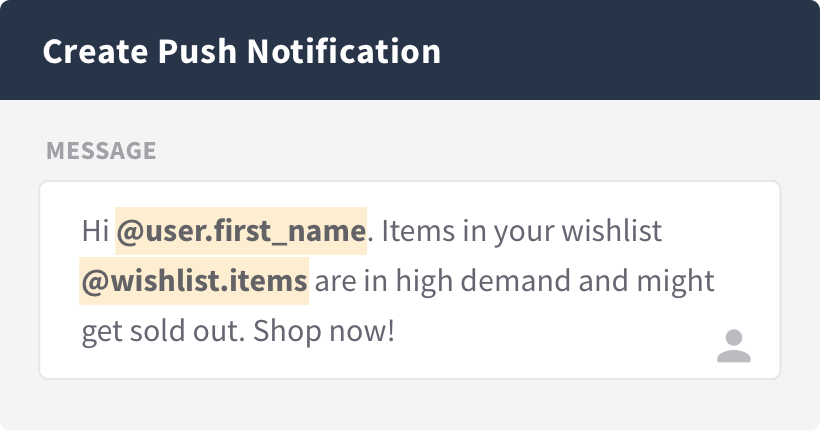This screenshot has width=820, height=432.
Task: Focus the message text input box
Action: point(410,280)
